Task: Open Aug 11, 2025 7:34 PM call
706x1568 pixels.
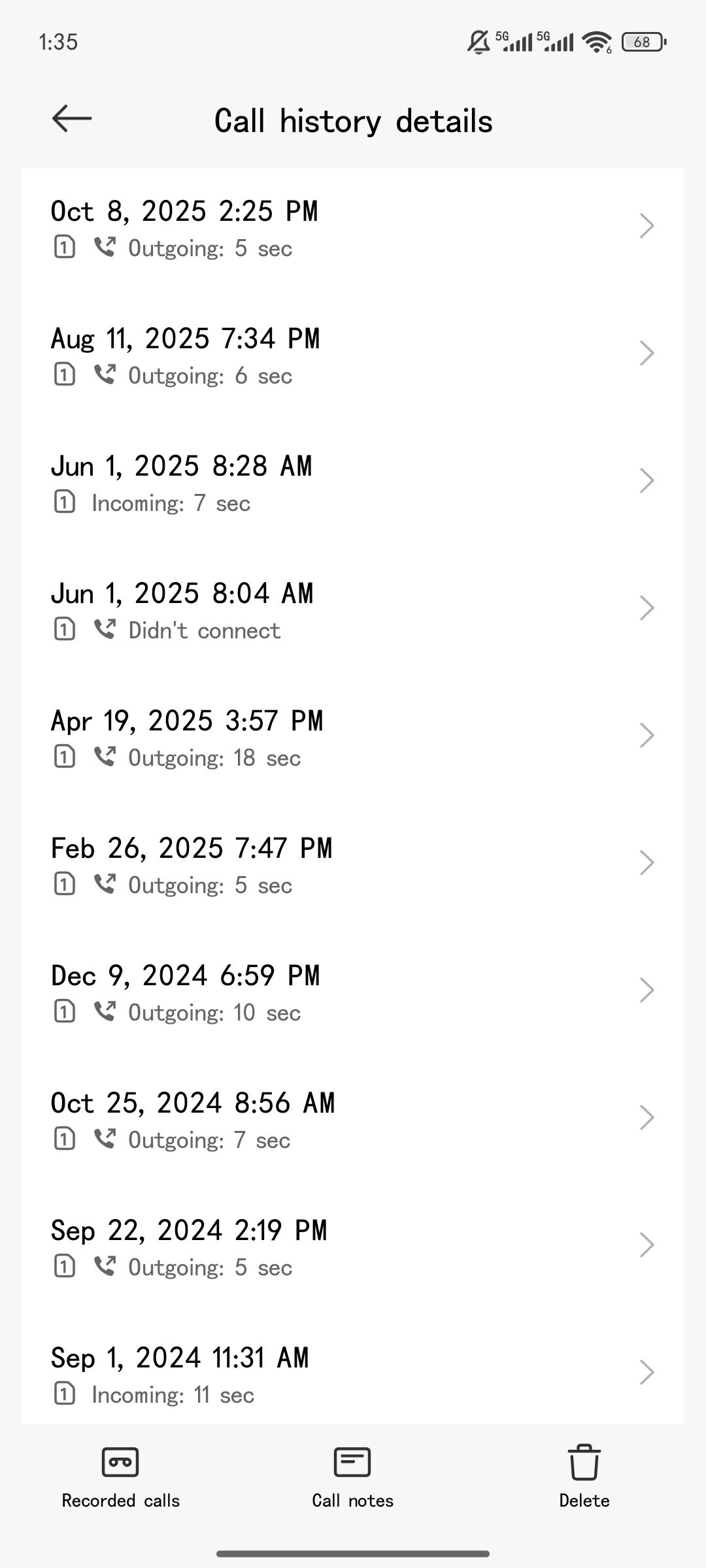Action: click(x=327, y=353)
